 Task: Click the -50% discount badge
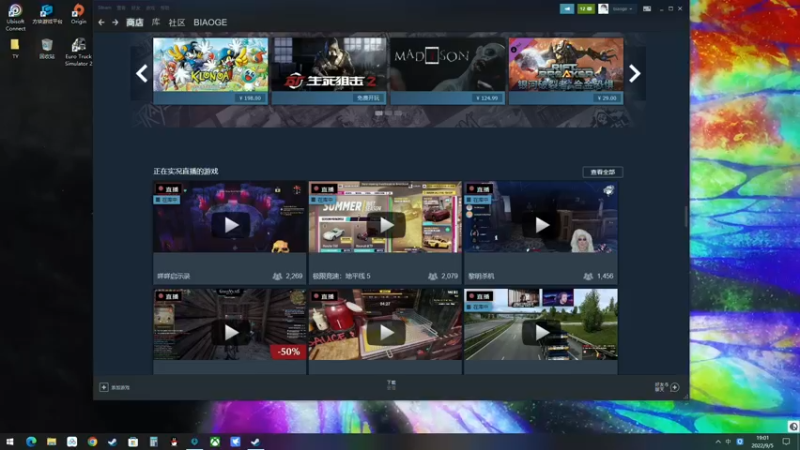coord(288,352)
